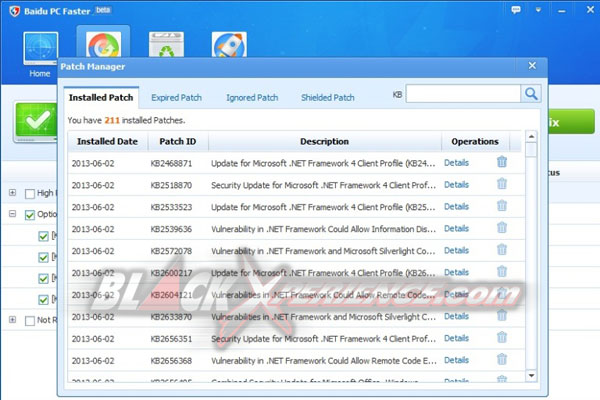
Task: Open Details for KB2572078
Action: (456, 250)
